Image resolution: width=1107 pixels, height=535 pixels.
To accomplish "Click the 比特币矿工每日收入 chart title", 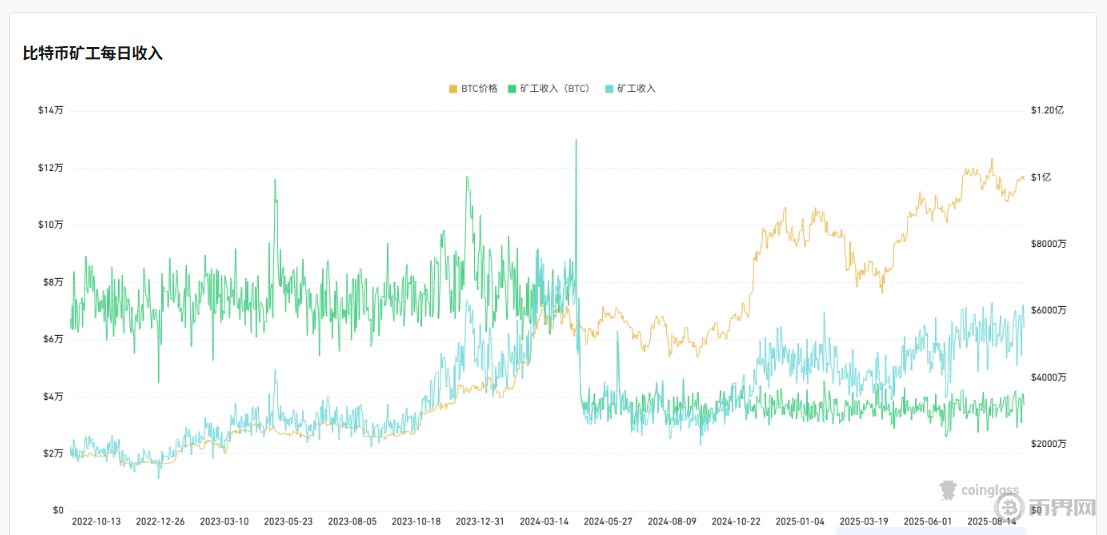I will 93,53.
